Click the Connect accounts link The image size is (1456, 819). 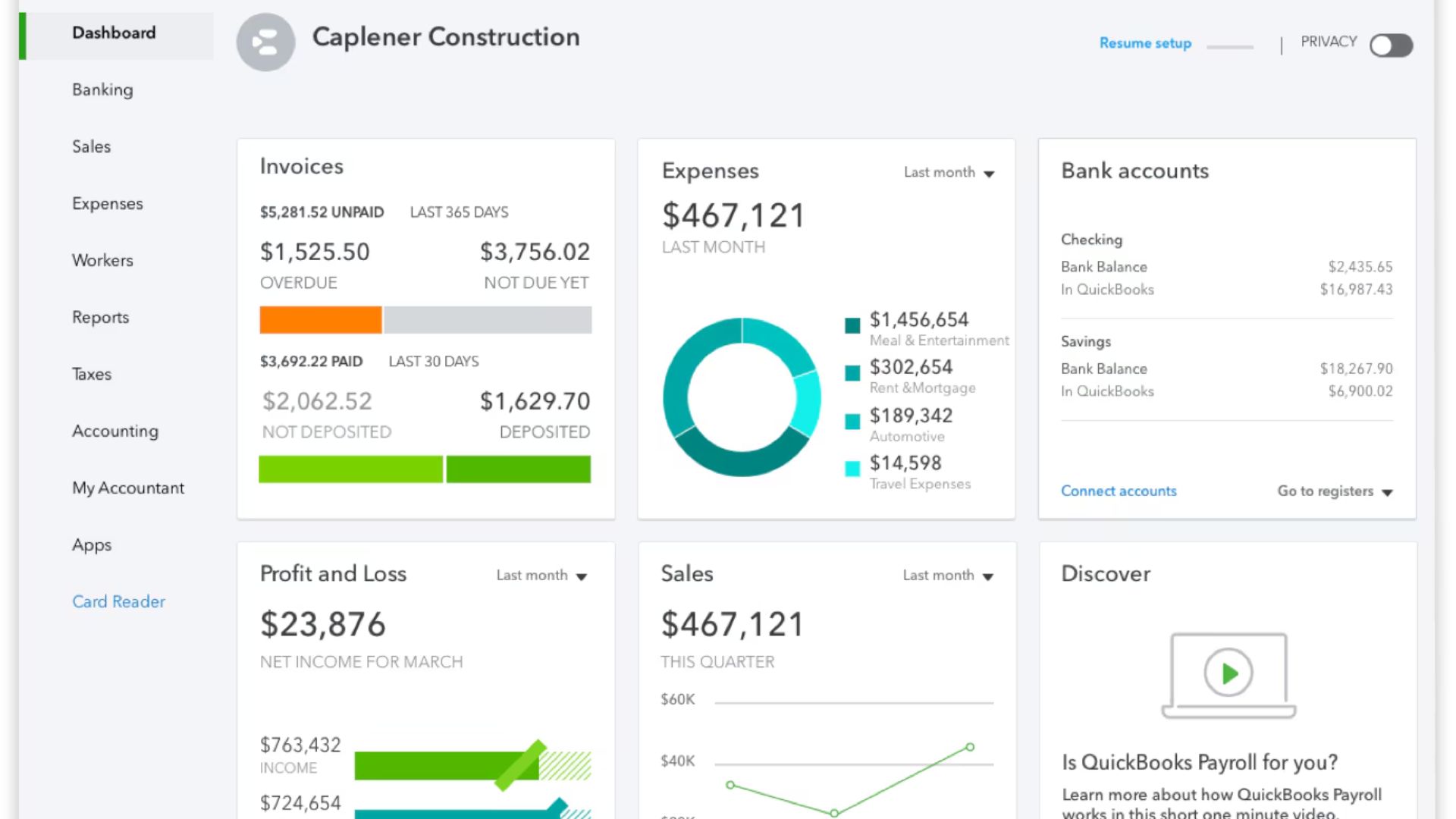click(1119, 491)
